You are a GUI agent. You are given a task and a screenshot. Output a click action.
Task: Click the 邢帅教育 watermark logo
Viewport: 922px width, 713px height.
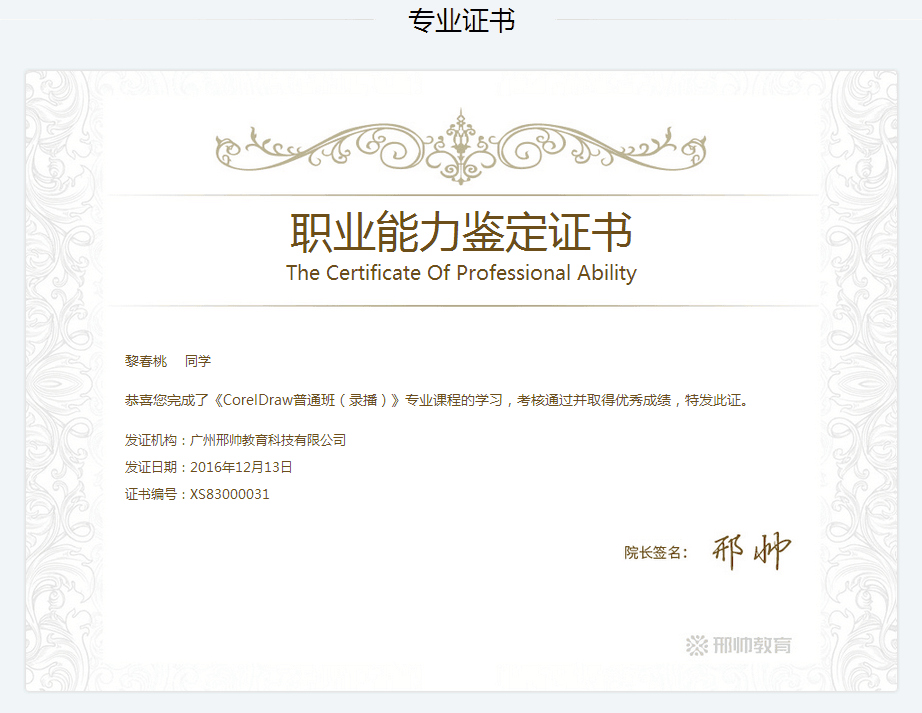[739, 645]
